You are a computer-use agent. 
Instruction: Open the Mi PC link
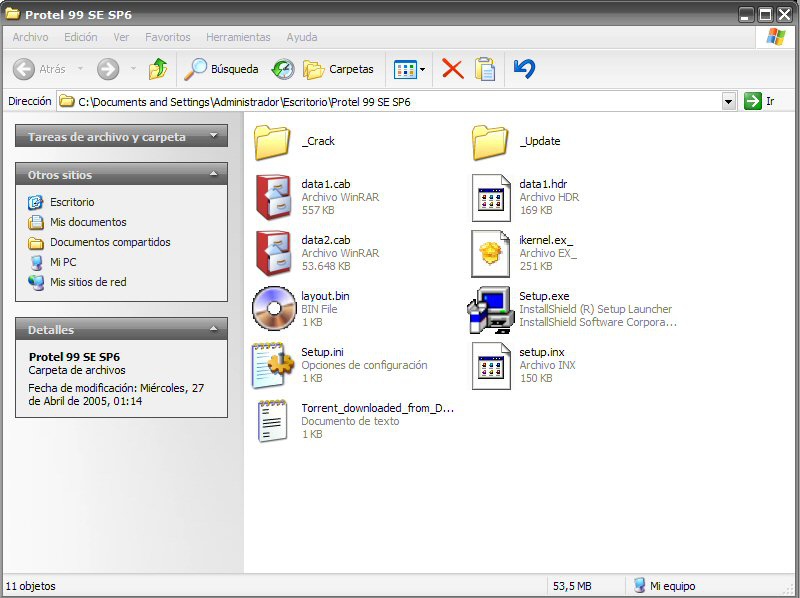[63, 262]
